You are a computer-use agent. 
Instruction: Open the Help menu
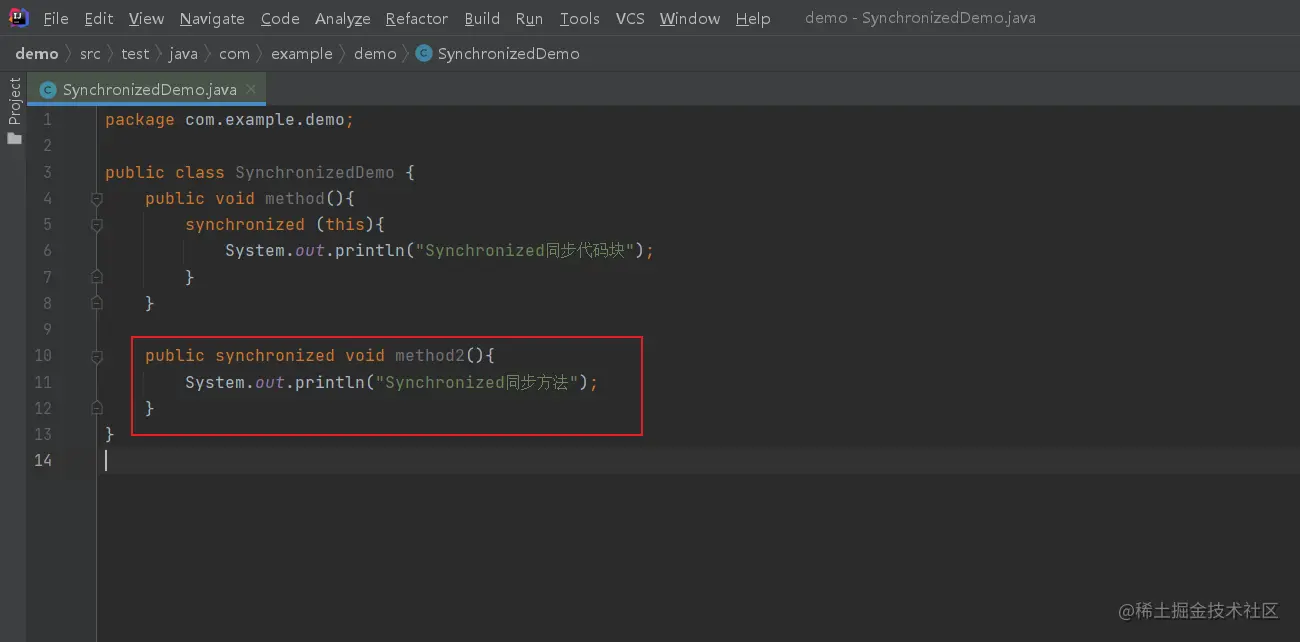point(753,19)
